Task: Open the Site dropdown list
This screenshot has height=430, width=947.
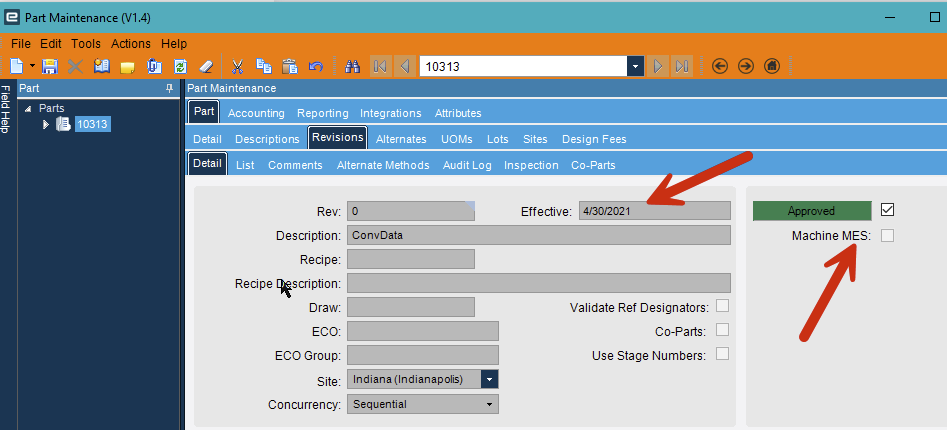Action: tap(490, 379)
